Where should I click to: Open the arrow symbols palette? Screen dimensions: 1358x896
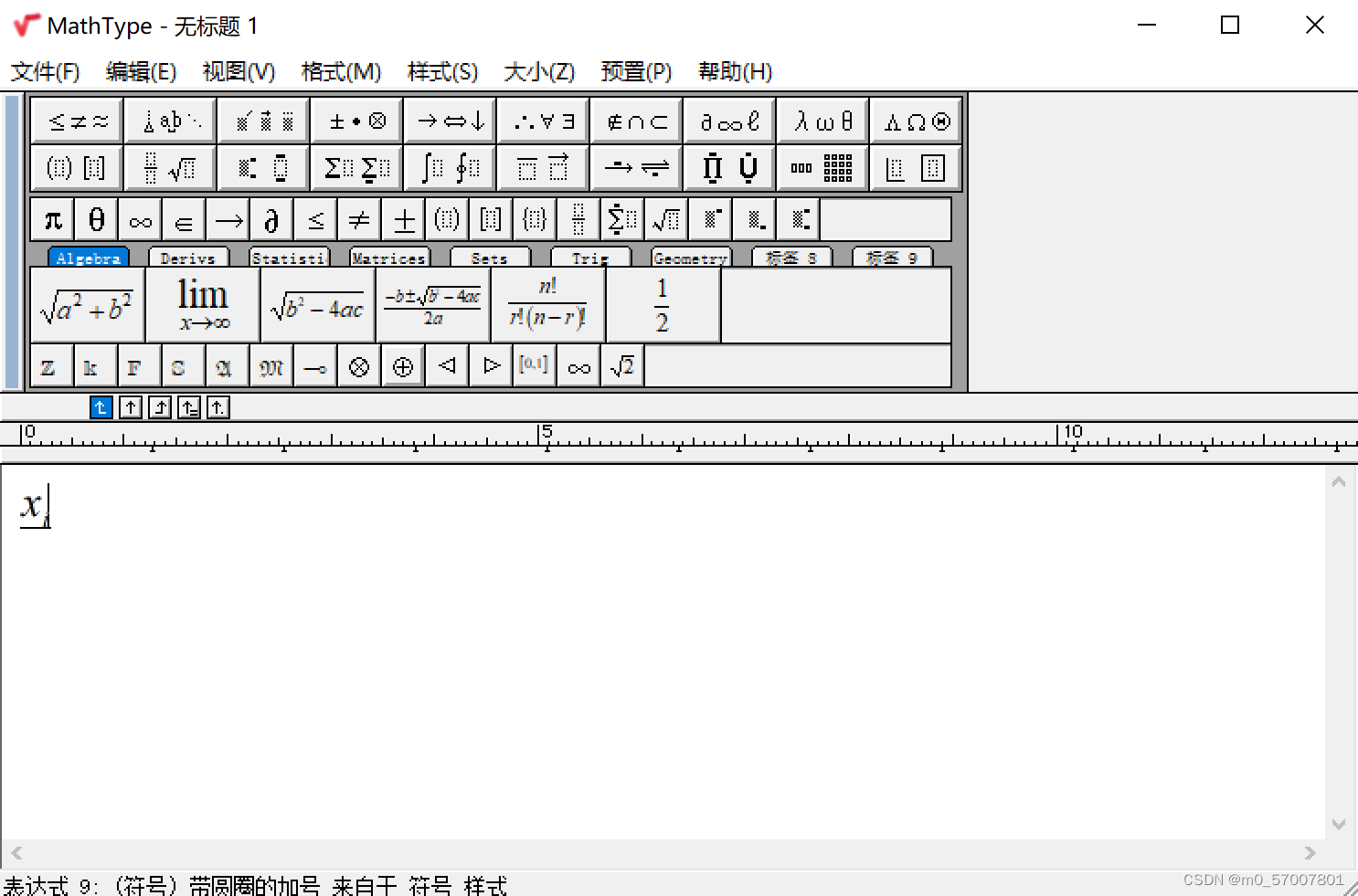coord(451,121)
